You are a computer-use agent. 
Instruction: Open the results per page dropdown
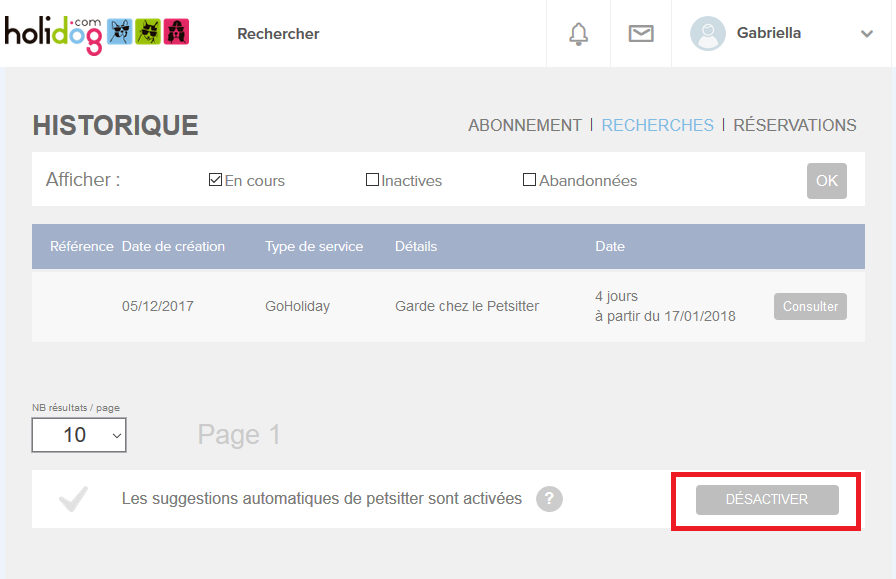pyautogui.click(x=79, y=435)
